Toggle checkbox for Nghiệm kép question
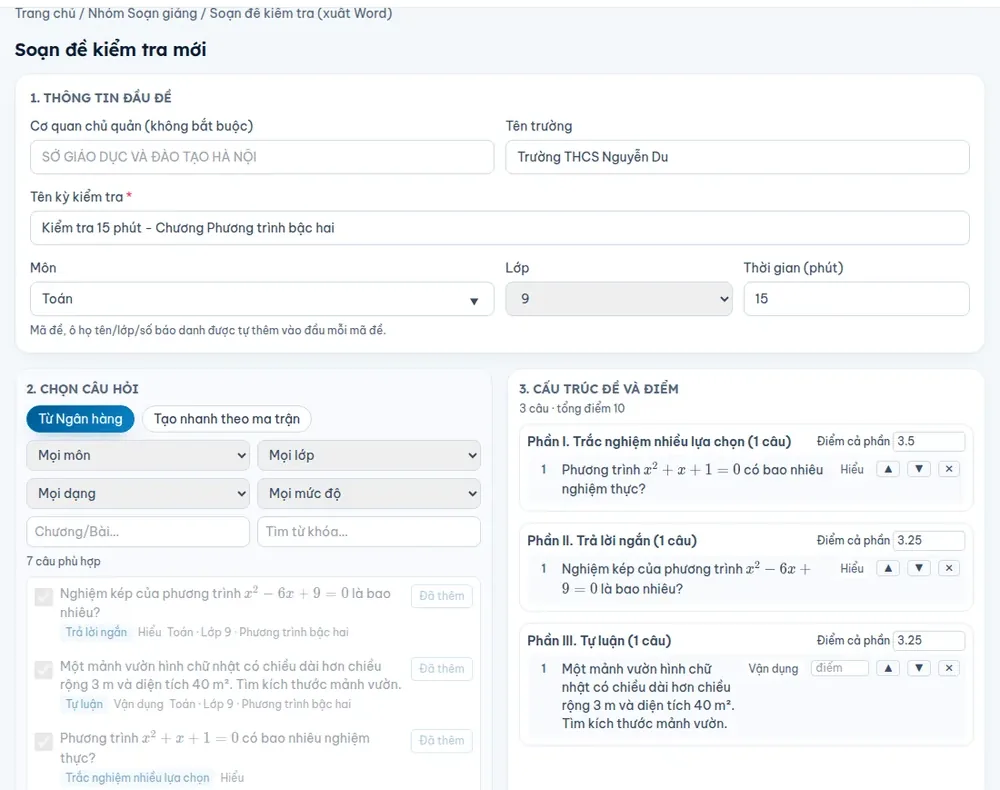Screen dimensions: 1000x790 click(44, 597)
